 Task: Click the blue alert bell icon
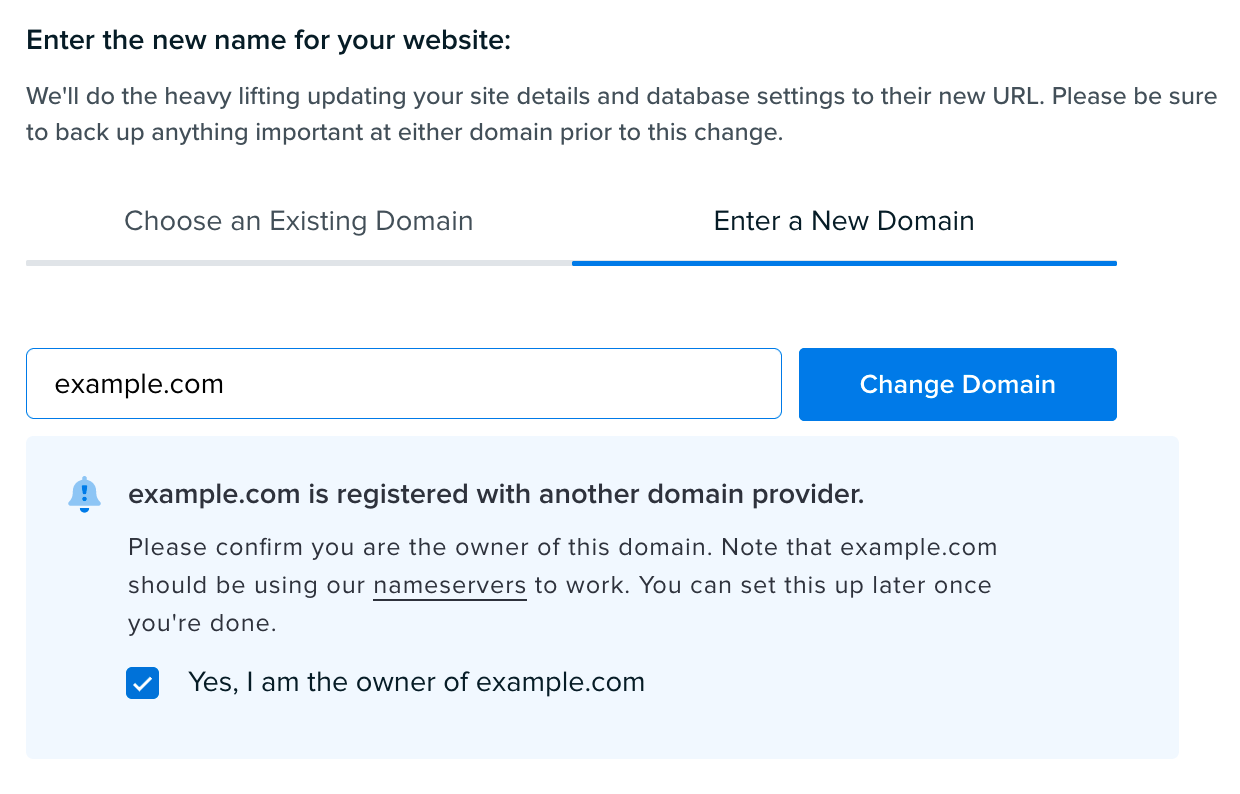click(85, 494)
